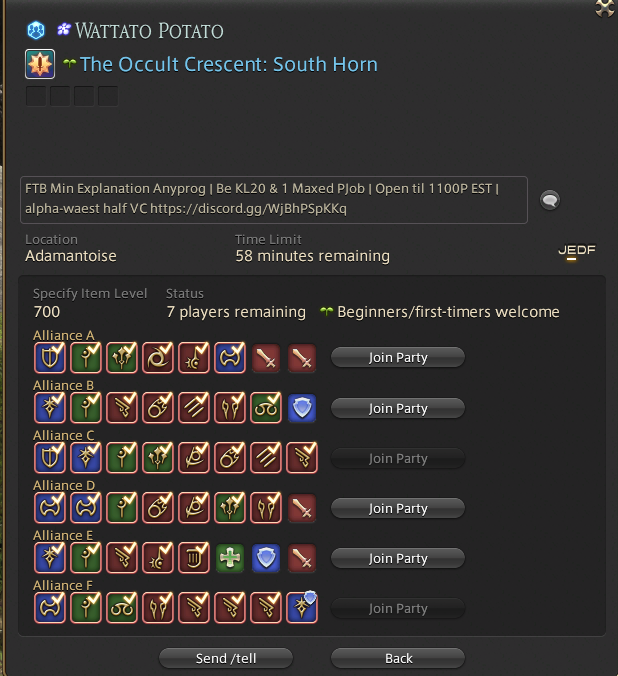Viewport: 618px width, 676px height.
Task: Open the comment speech bubble icon
Action: 550,200
